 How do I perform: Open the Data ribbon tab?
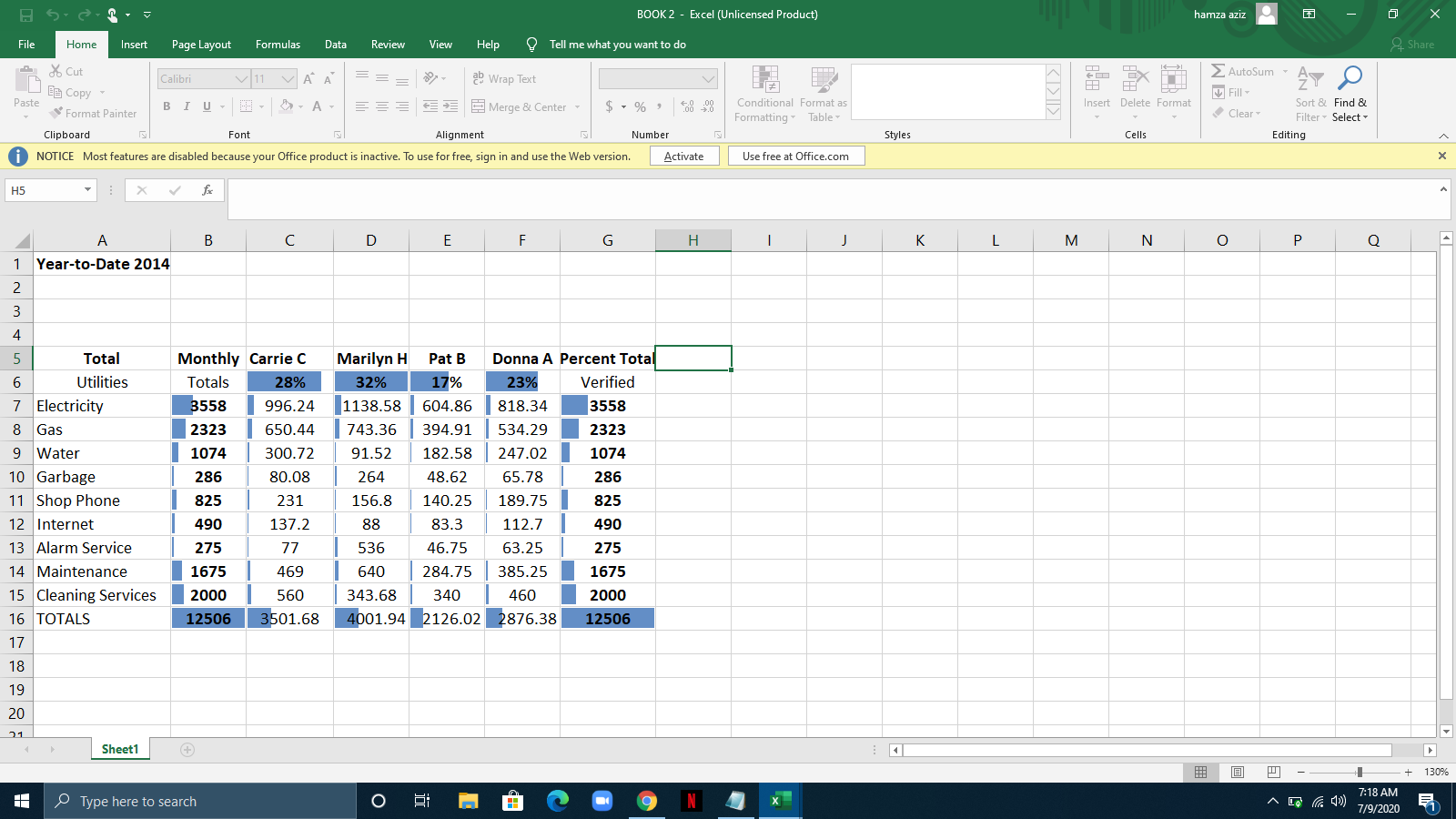(335, 44)
